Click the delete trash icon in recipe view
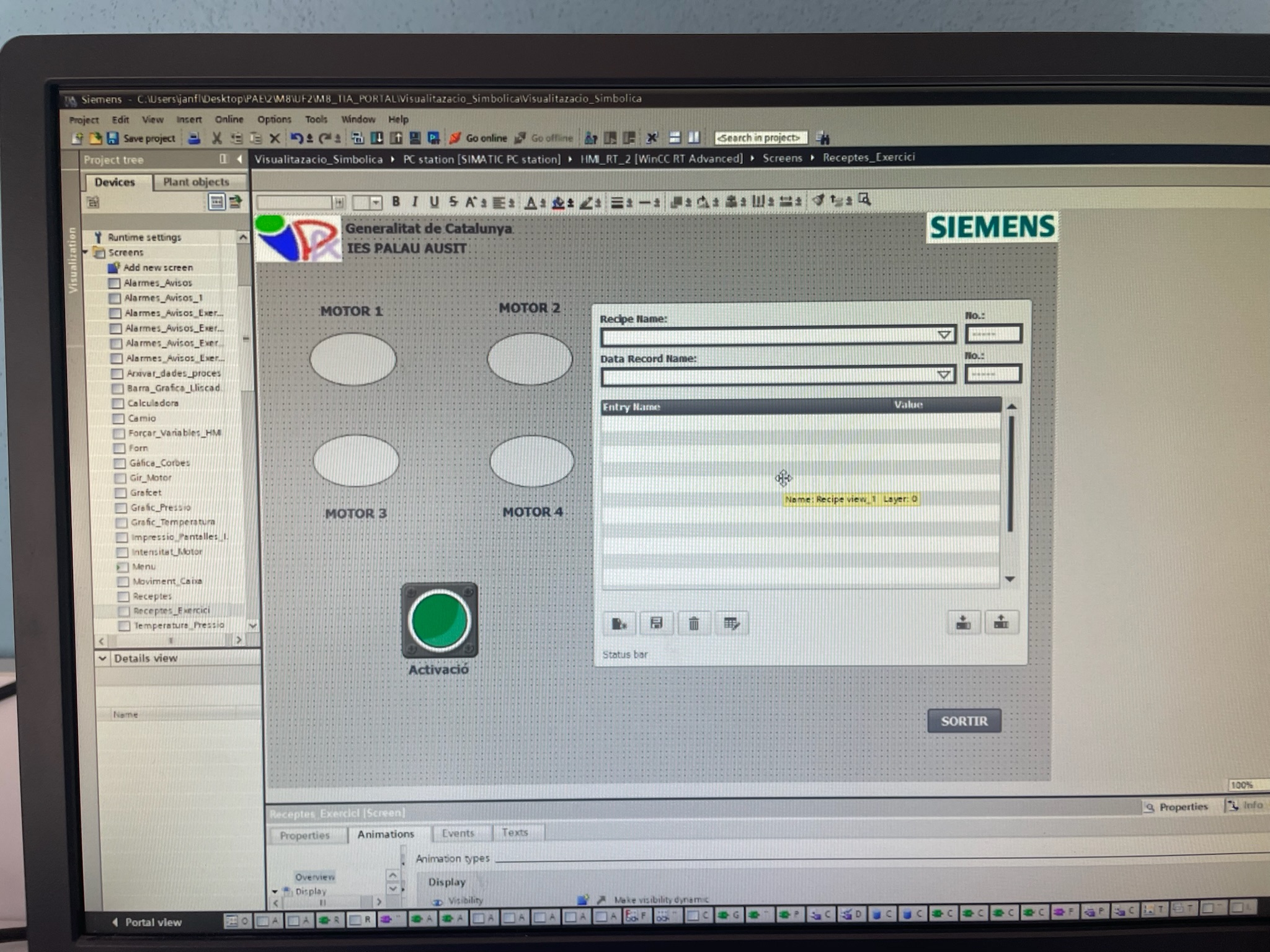 point(694,624)
